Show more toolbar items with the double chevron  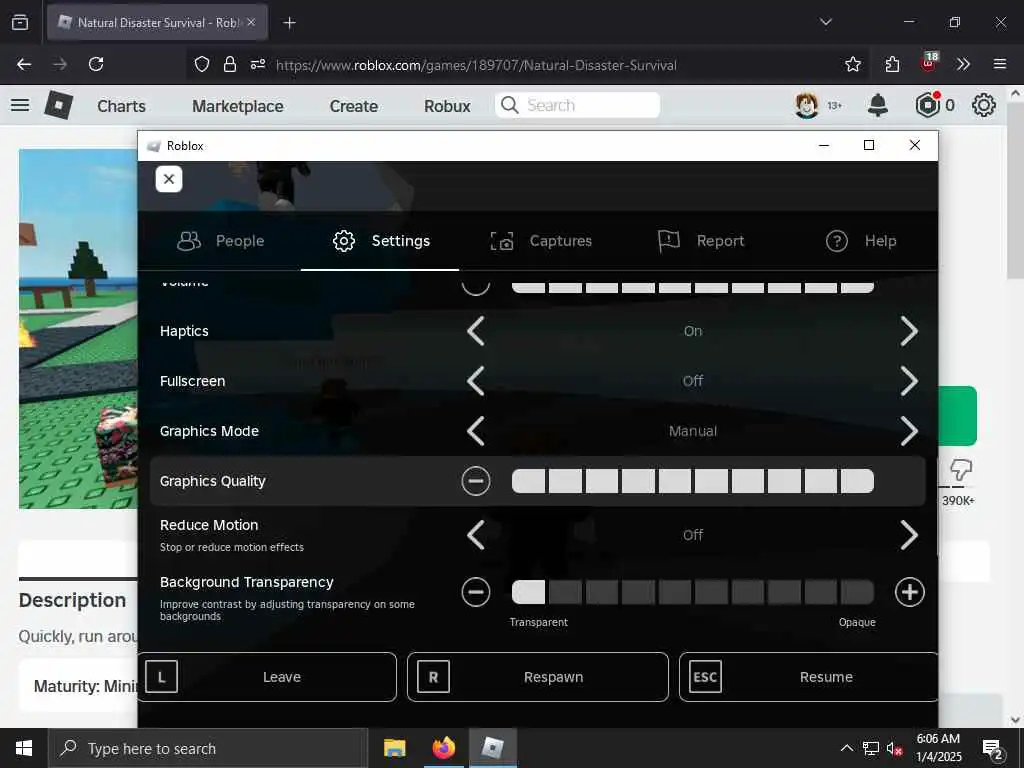pos(963,64)
